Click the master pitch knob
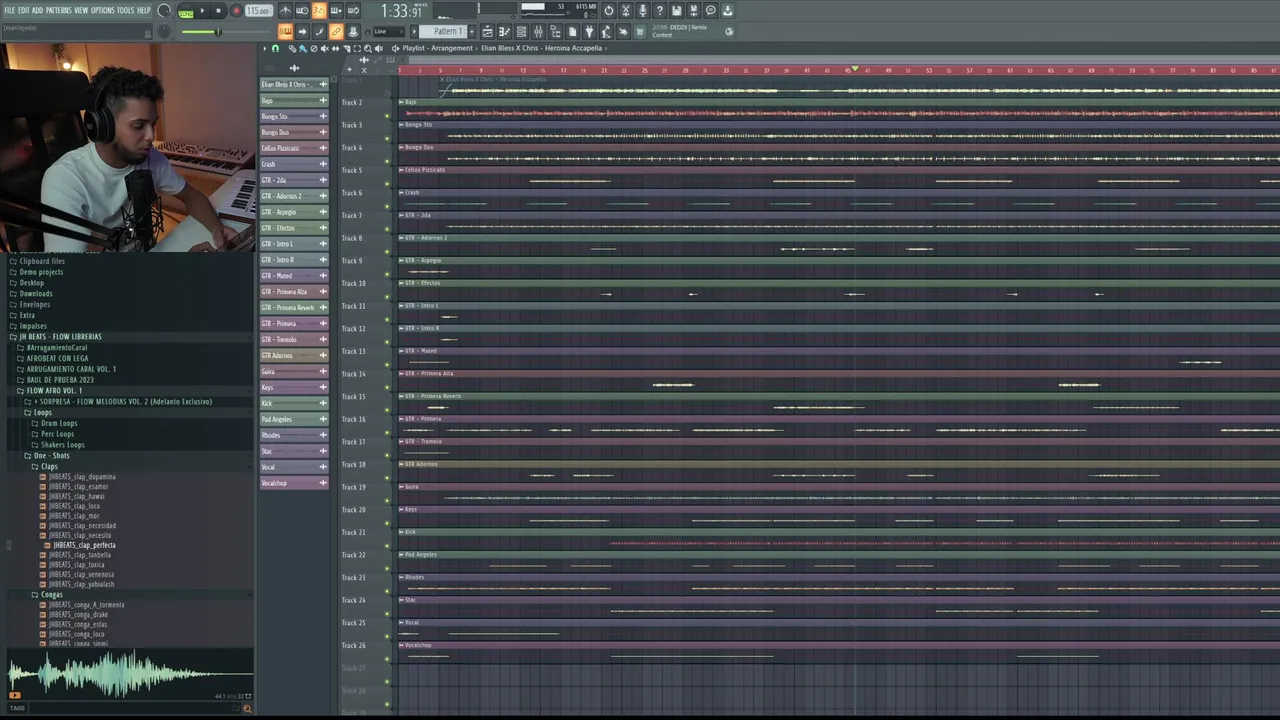 click(x=165, y=31)
